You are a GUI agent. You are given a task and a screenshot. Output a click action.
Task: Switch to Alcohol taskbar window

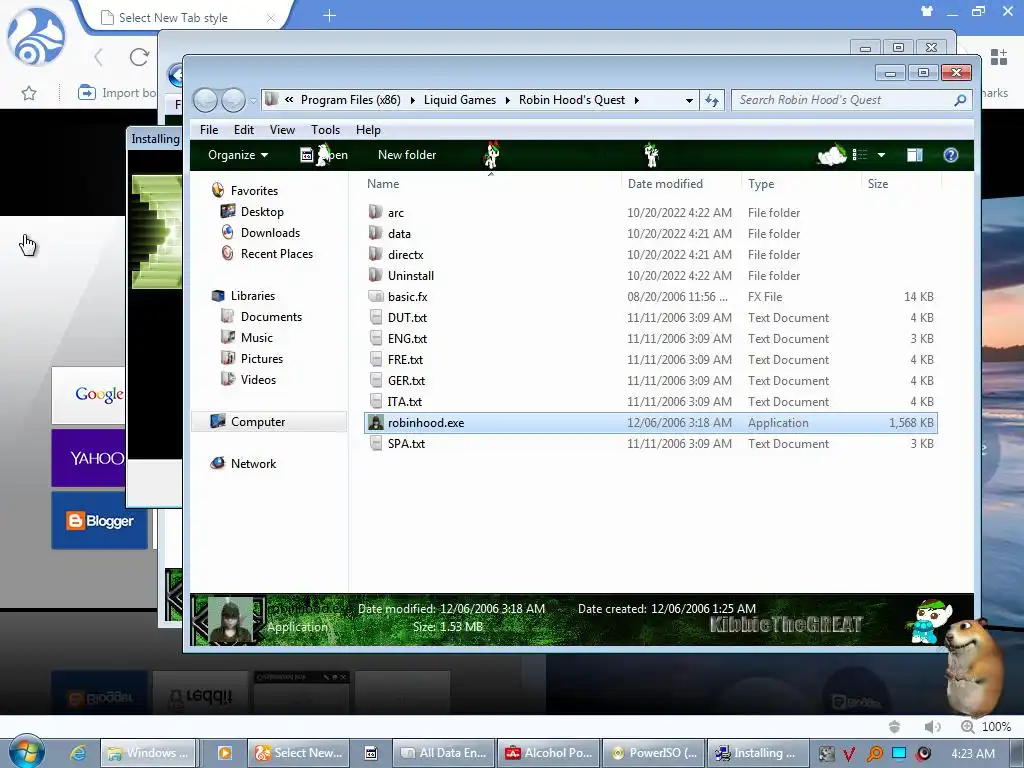[x=548, y=753]
